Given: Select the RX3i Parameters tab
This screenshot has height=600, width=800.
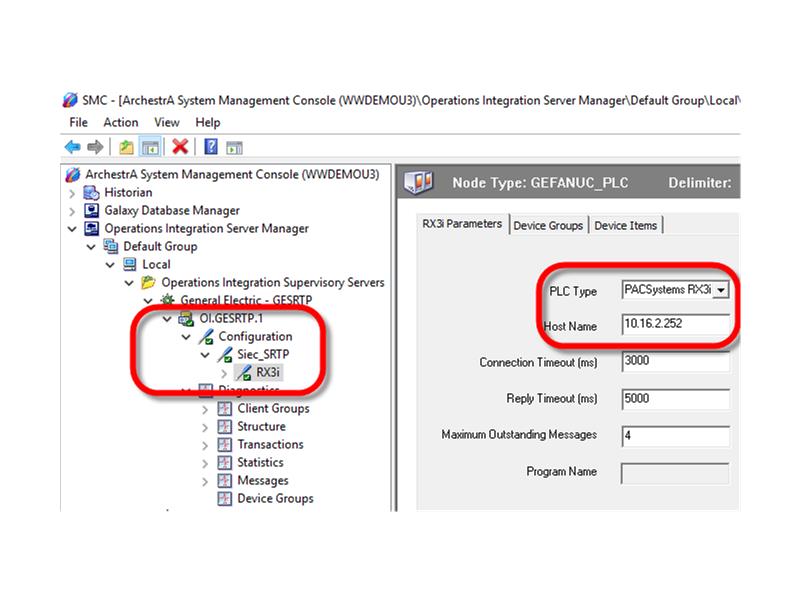Looking at the screenshot, I should (x=462, y=224).
